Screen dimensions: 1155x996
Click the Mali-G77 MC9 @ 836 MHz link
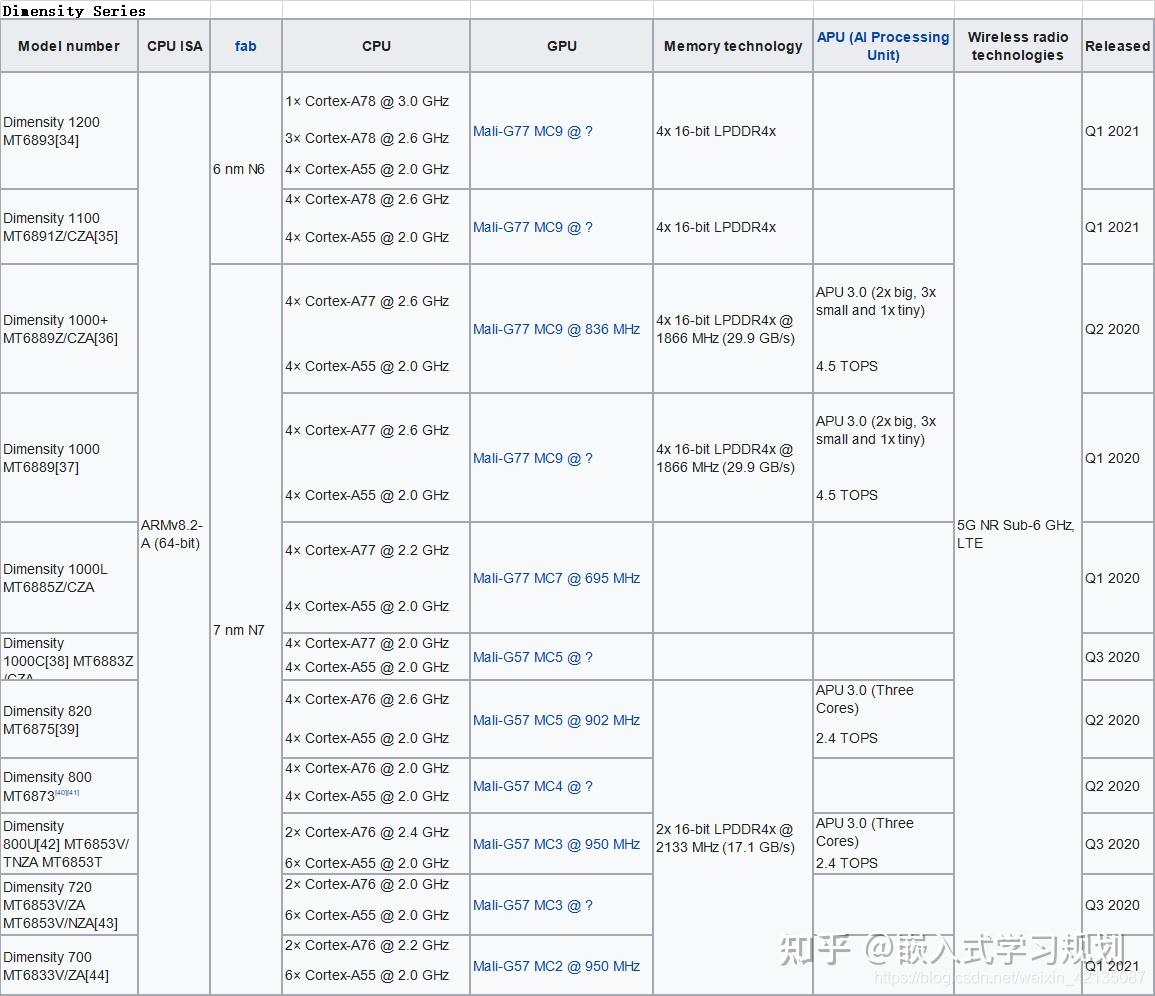pos(557,329)
